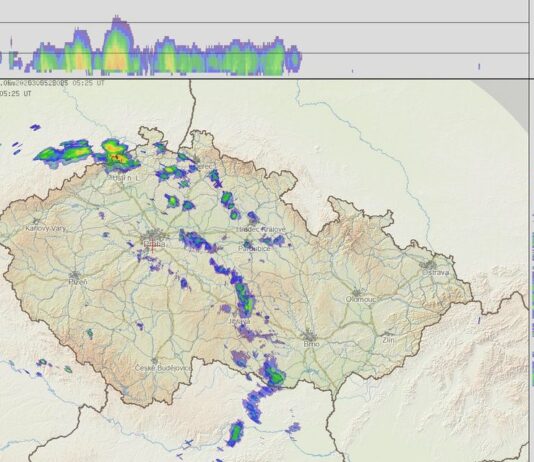Click the echo cluster east of Praha
Screen dimensions: 534x462
[x=197, y=241]
